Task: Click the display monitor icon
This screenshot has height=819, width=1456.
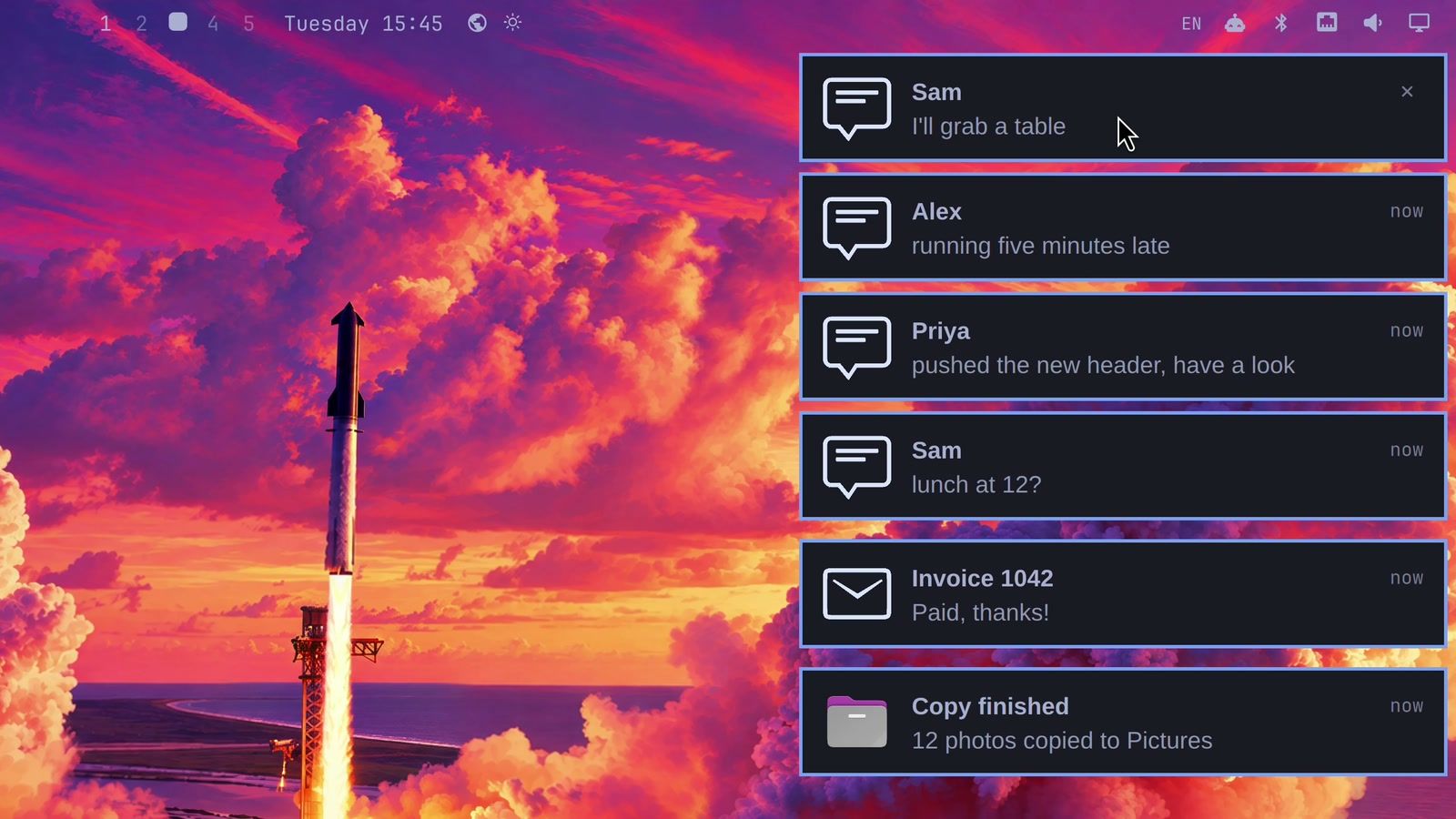Action: pos(1419,23)
